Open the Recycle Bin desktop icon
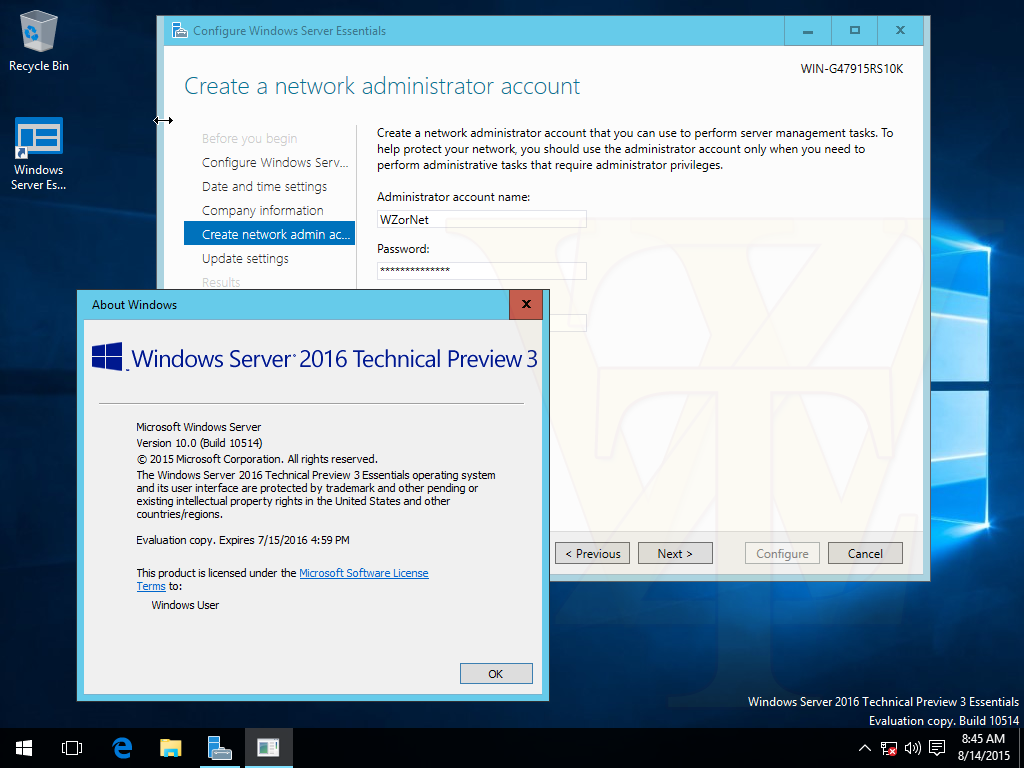 (x=39, y=40)
